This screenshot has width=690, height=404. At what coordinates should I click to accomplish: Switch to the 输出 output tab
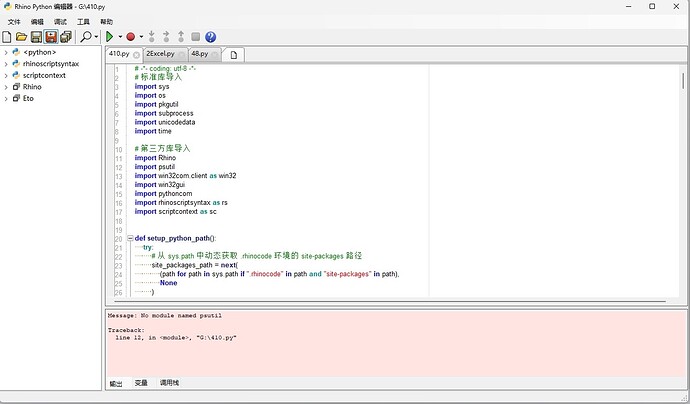point(116,383)
